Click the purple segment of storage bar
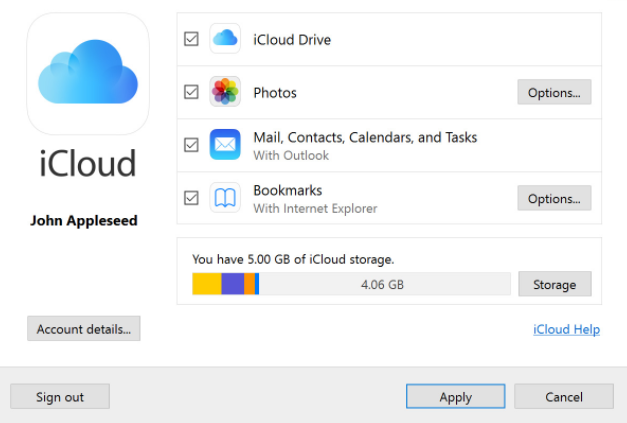Image resolution: width=627 pixels, height=423 pixels. click(x=232, y=284)
